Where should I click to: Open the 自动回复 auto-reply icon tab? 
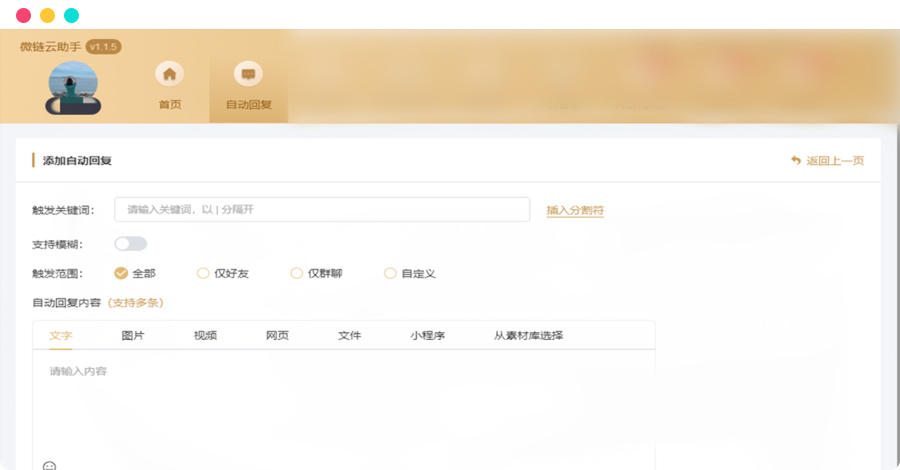click(x=248, y=75)
